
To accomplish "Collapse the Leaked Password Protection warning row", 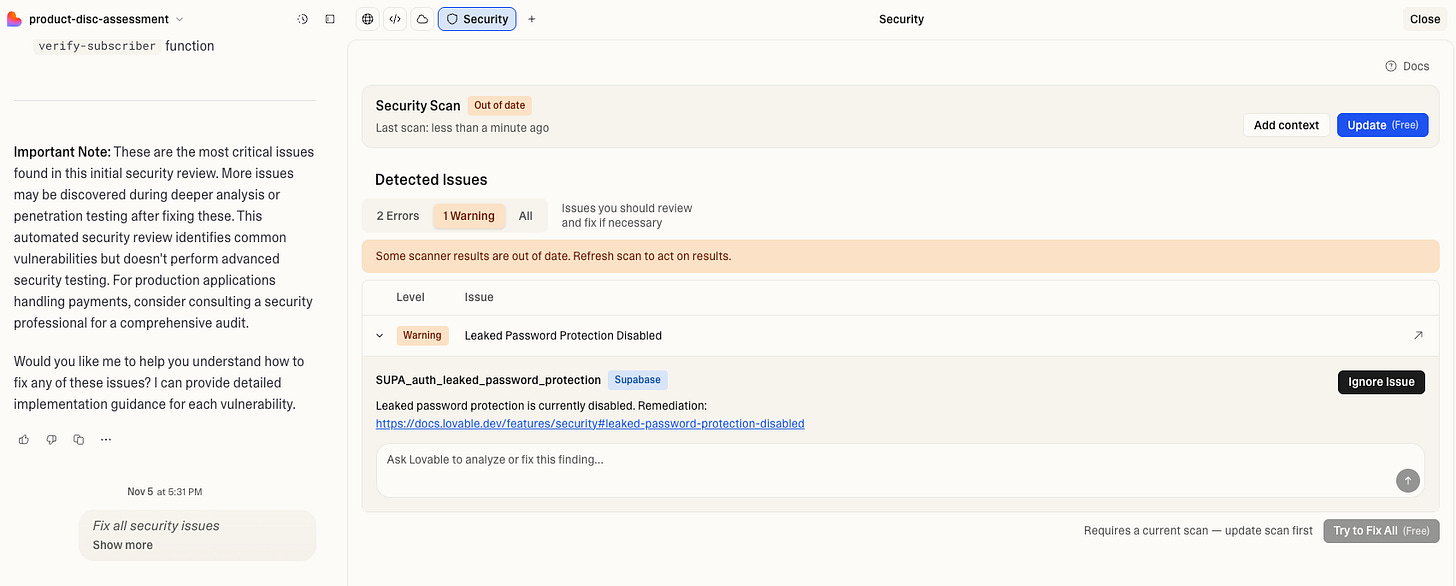I will tap(379, 336).
